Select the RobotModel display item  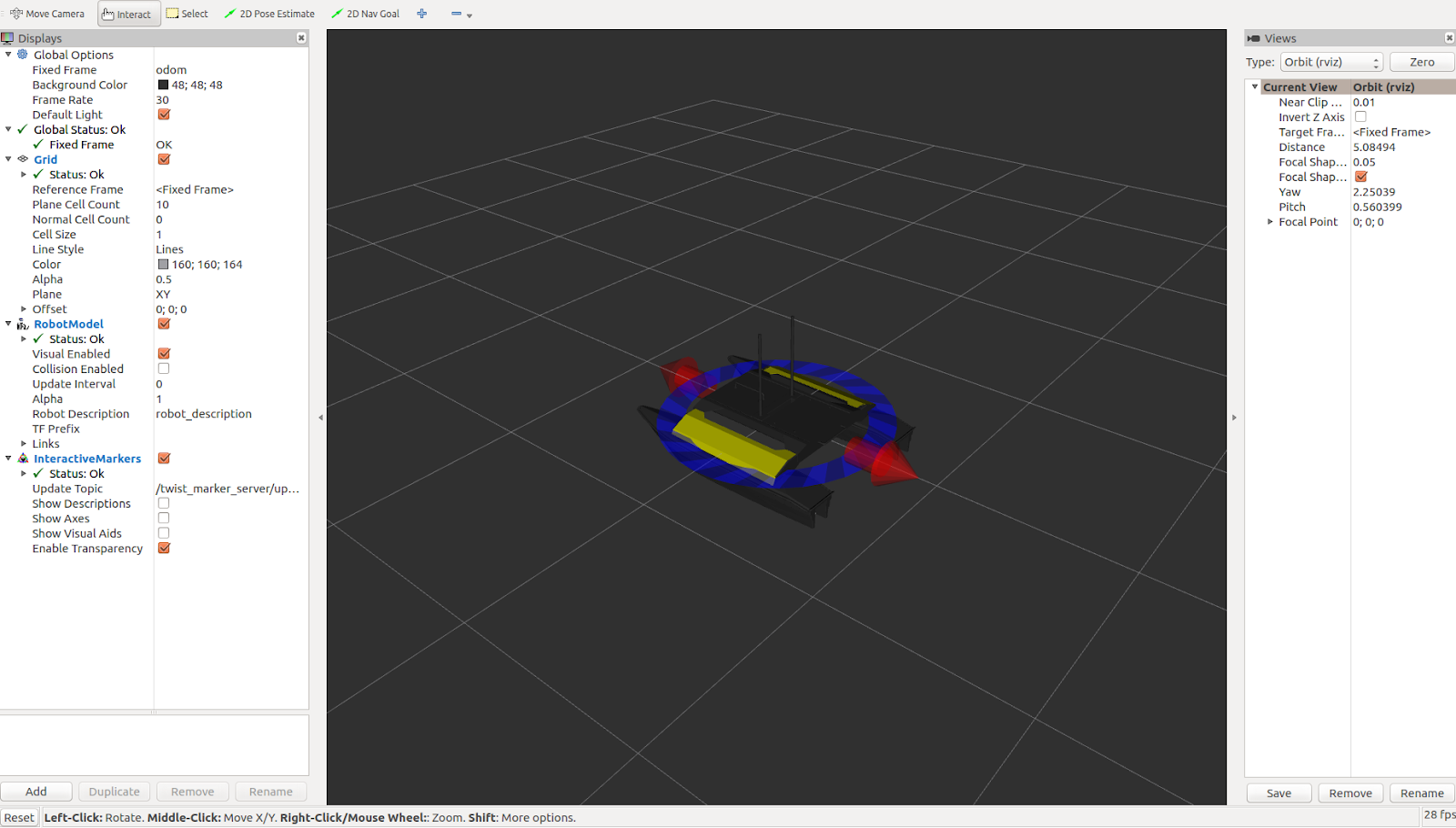(68, 324)
